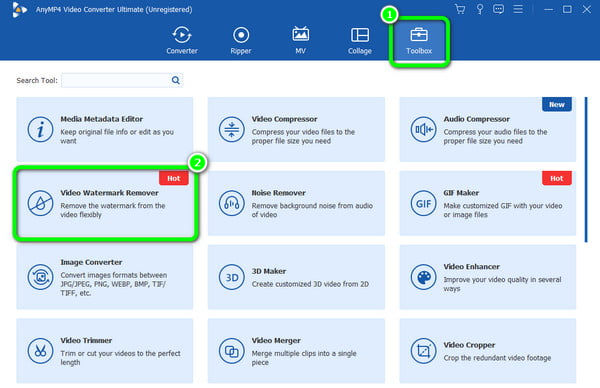The height and width of the screenshot is (388, 600).
Task: Click the Video Merger icon
Action: coord(232,351)
